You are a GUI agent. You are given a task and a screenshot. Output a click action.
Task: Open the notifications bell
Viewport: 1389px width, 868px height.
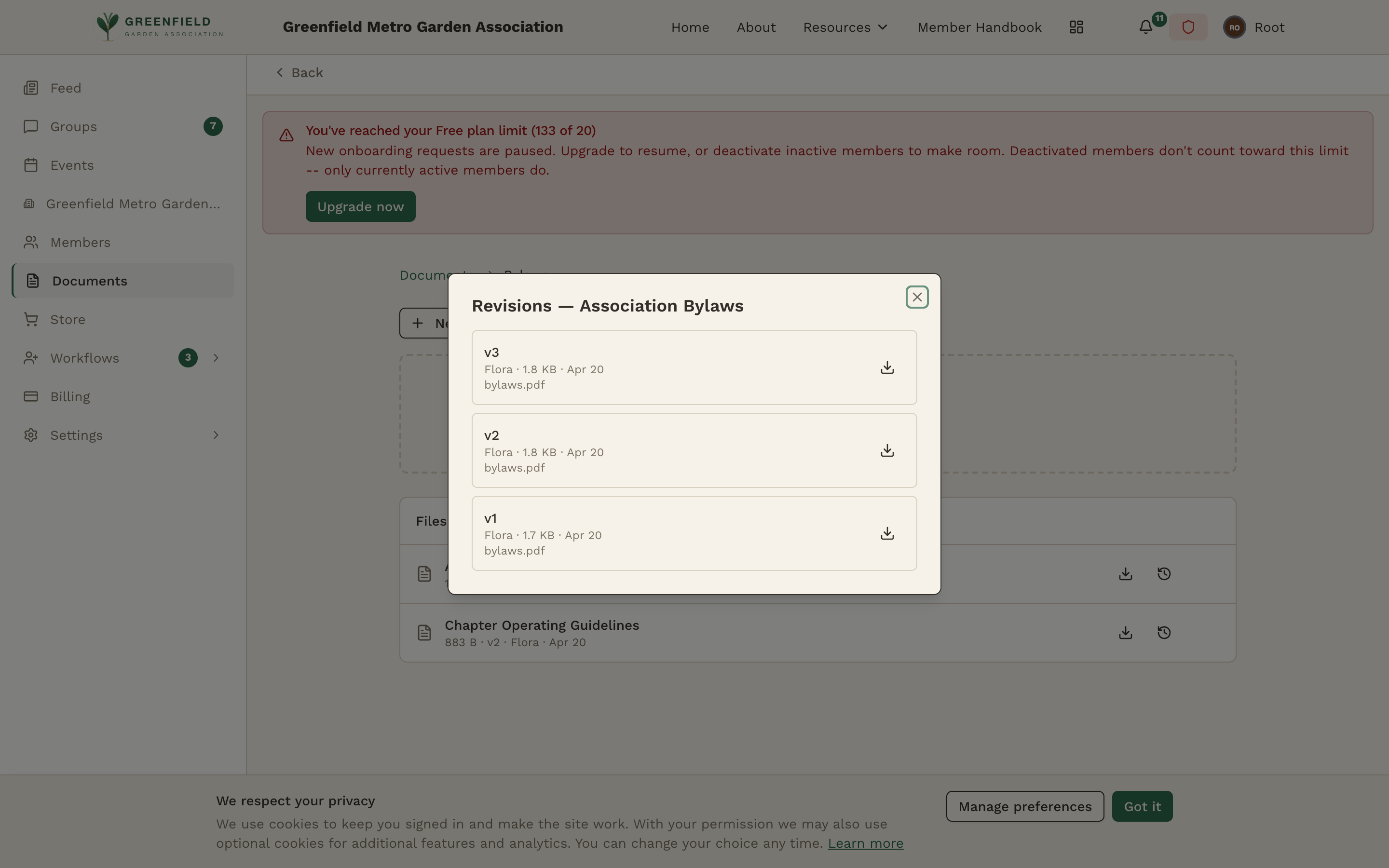tap(1145, 27)
